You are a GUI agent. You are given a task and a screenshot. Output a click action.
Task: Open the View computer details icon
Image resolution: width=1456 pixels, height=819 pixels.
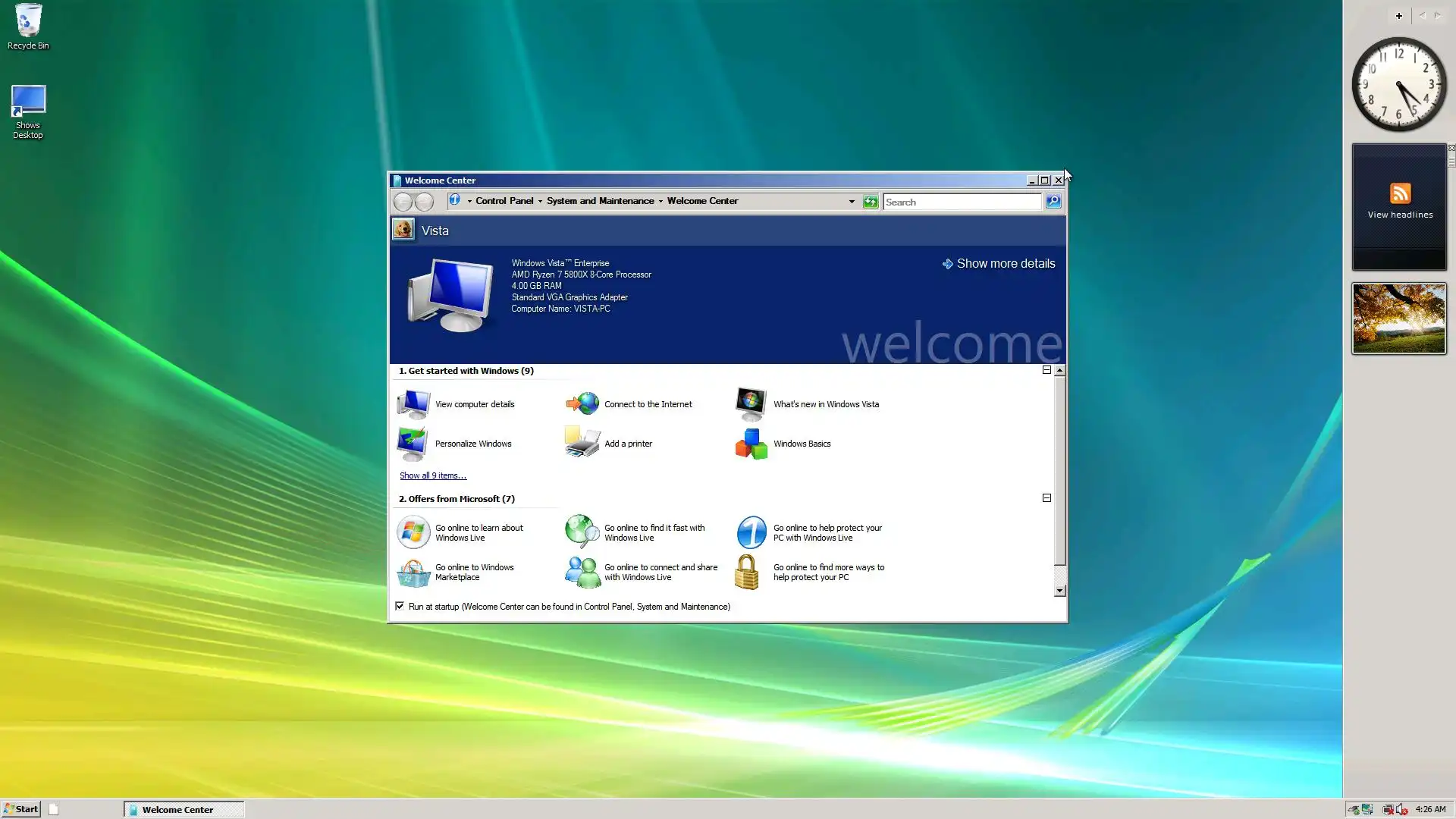click(413, 404)
